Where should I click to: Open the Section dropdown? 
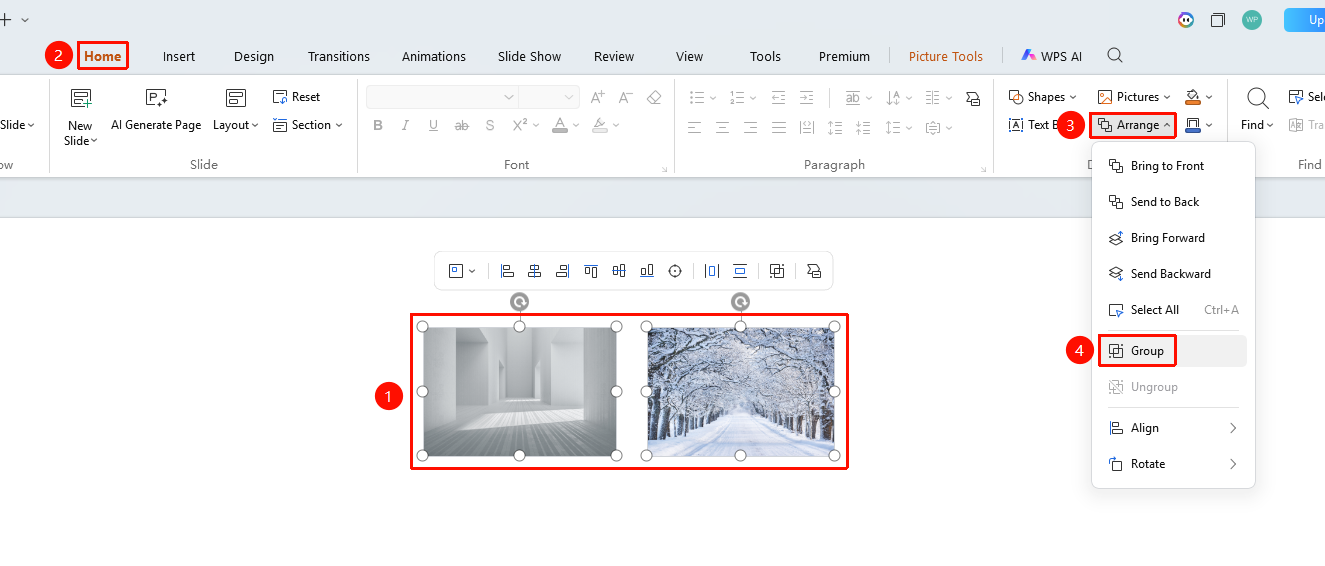point(307,125)
